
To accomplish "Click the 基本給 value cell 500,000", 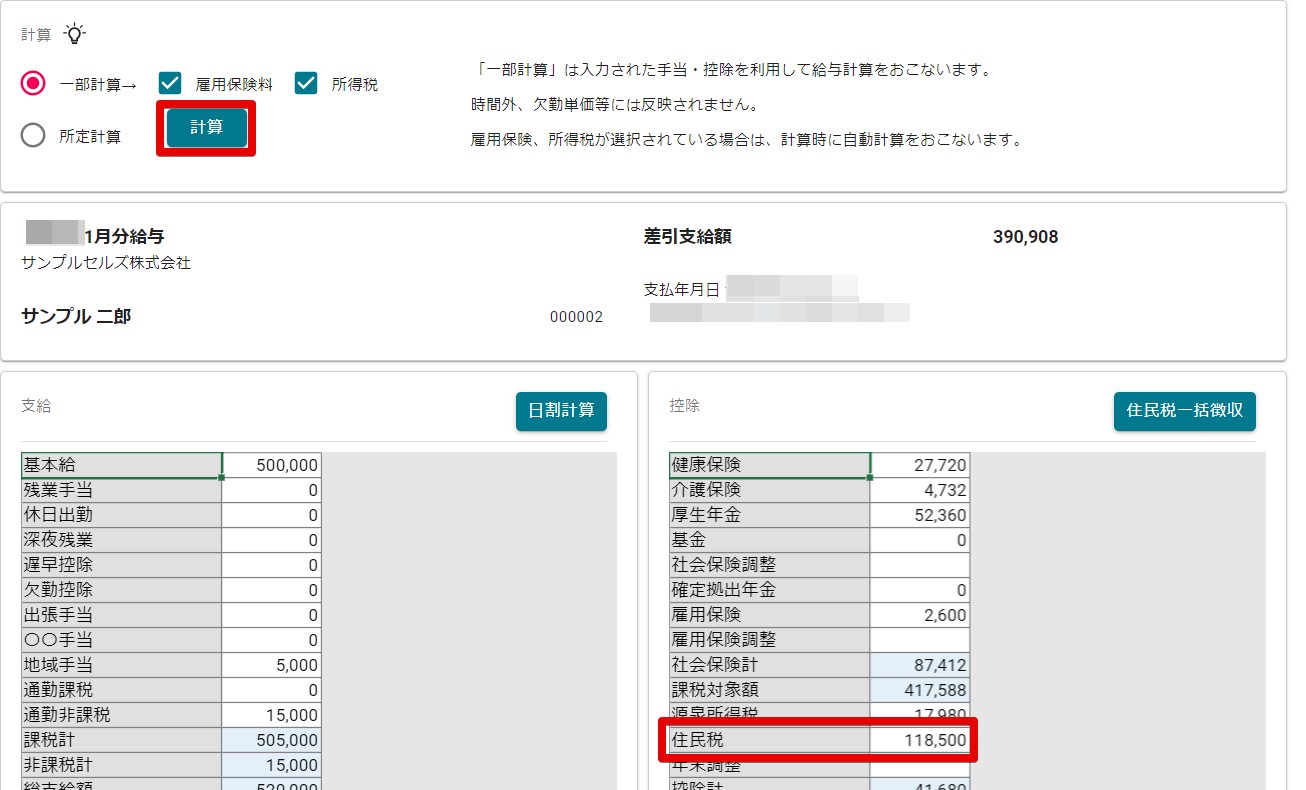I will pyautogui.click(x=271, y=465).
